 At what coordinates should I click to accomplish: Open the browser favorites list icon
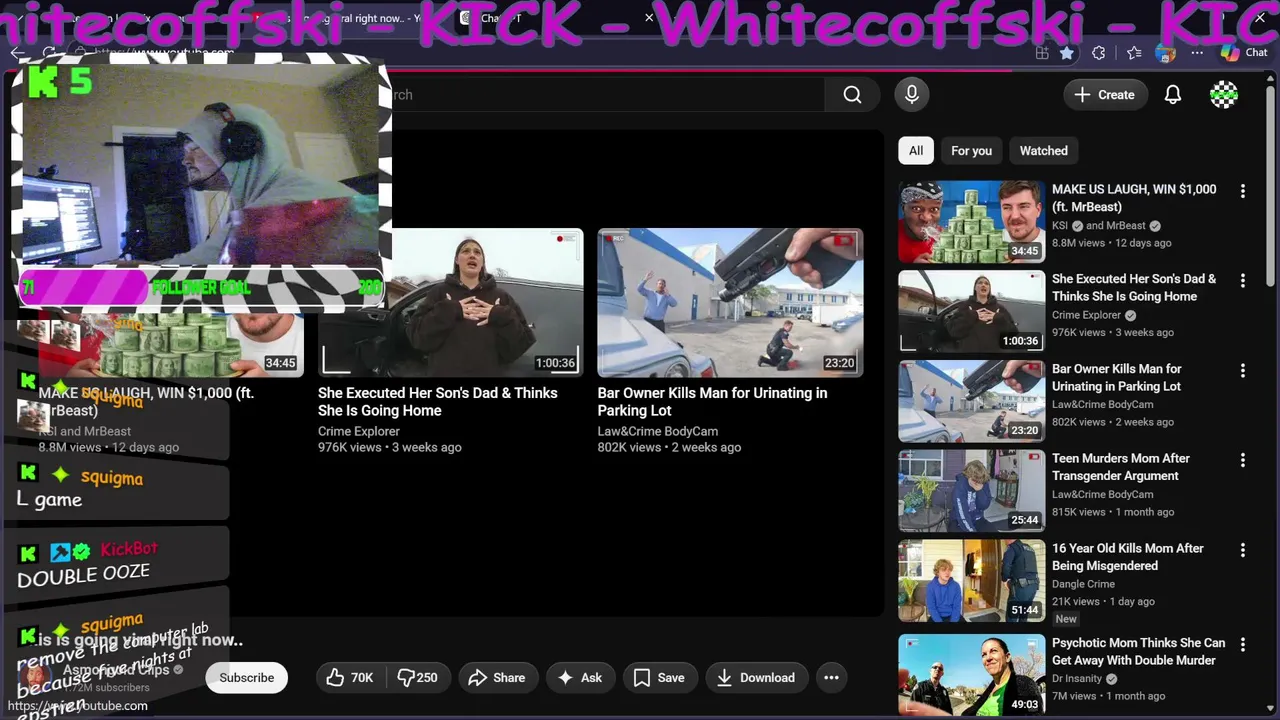(1133, 53)
